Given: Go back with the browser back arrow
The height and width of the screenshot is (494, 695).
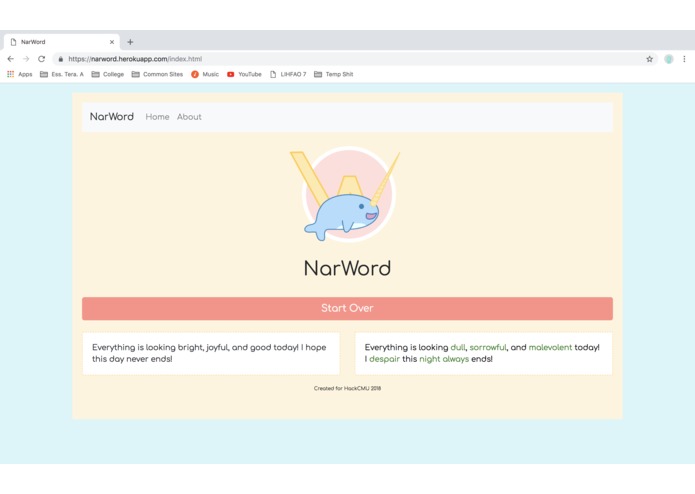Looking at the screenshot, I should pos(11,59).
